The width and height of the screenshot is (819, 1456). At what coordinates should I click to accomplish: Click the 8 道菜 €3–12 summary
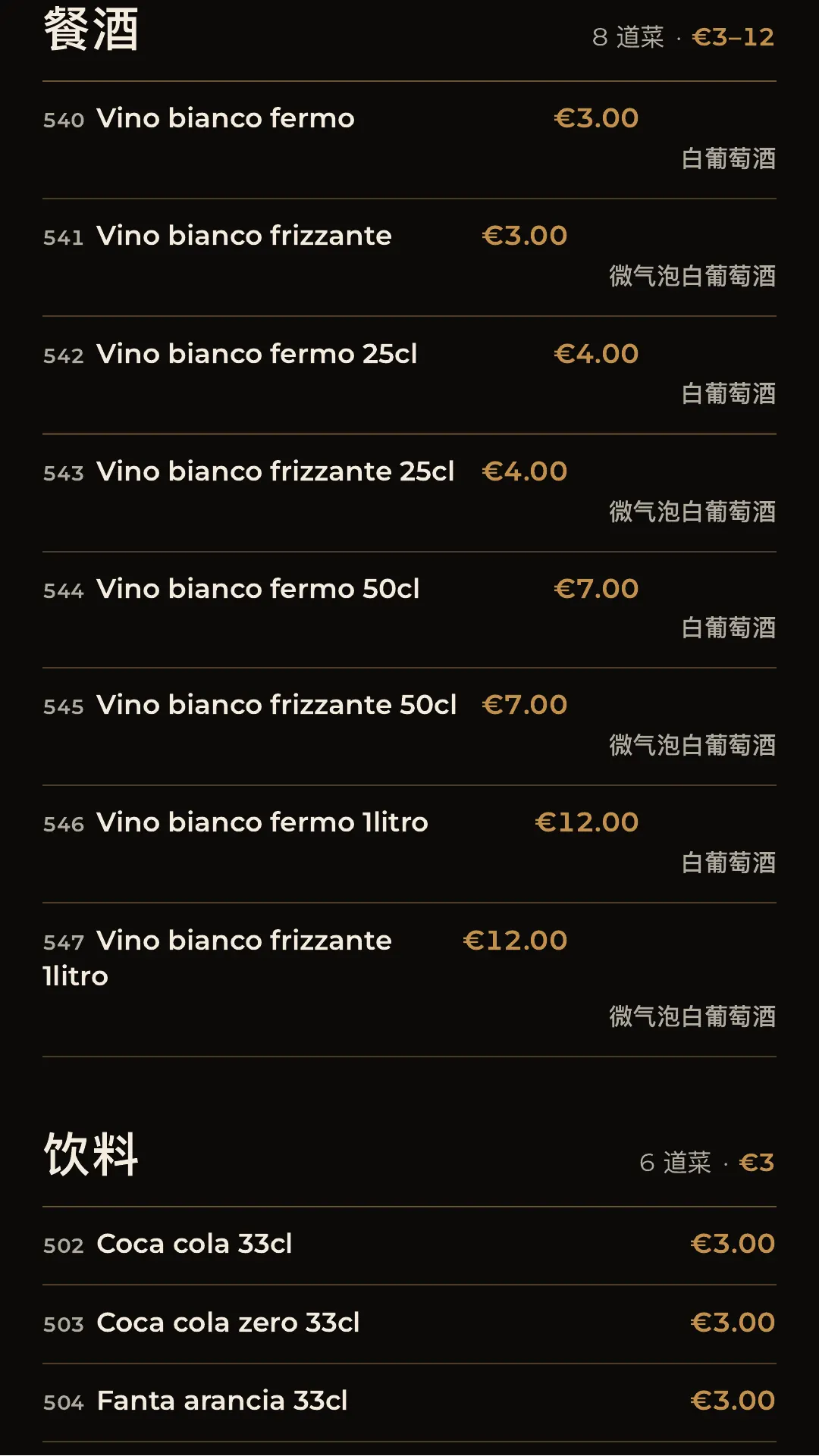(683, 37)
